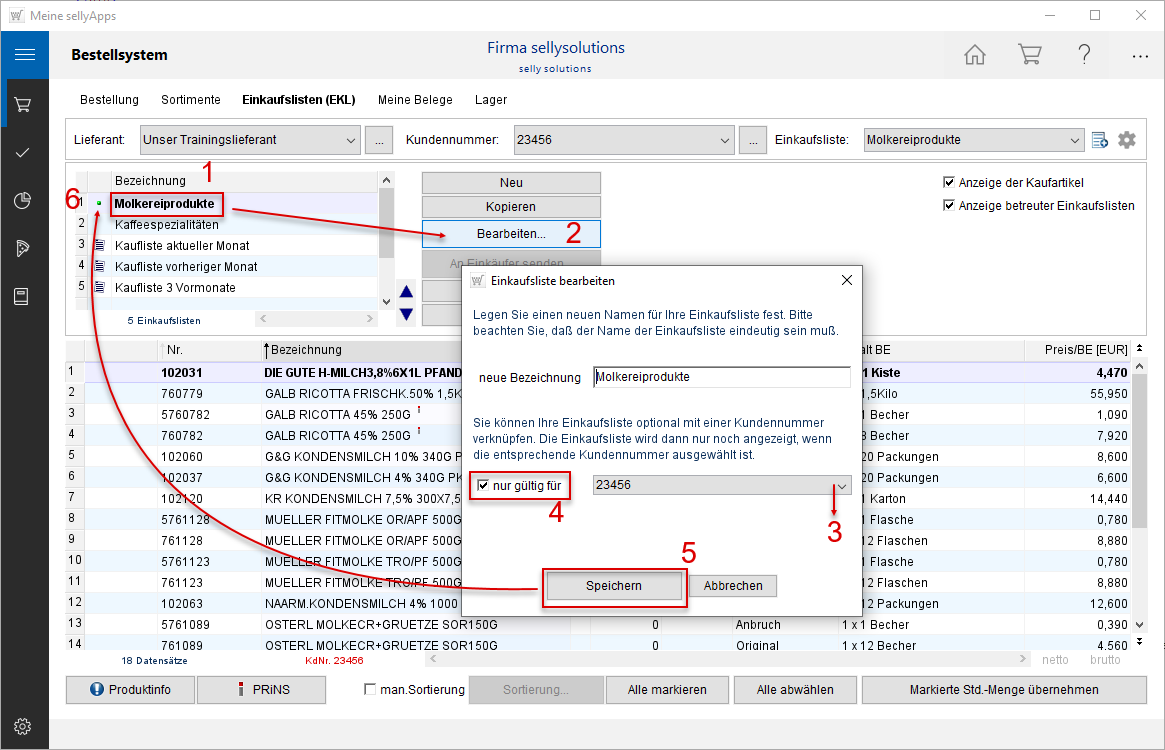Select 'Kaufliste vorheriger Monat' in the list
The image size is (1165, 750).
click(185, 267)
